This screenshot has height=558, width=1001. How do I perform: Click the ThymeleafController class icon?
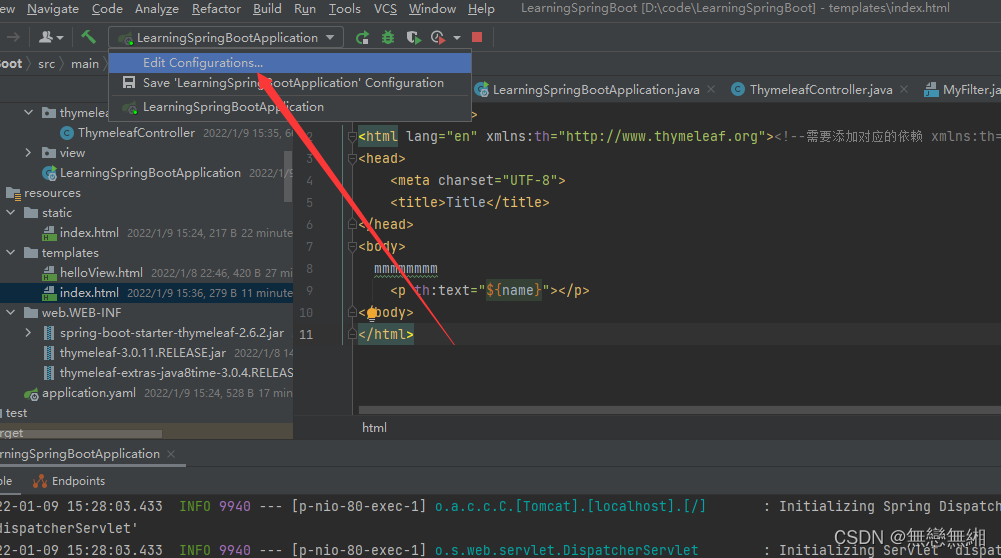click(x=67, y=133)
